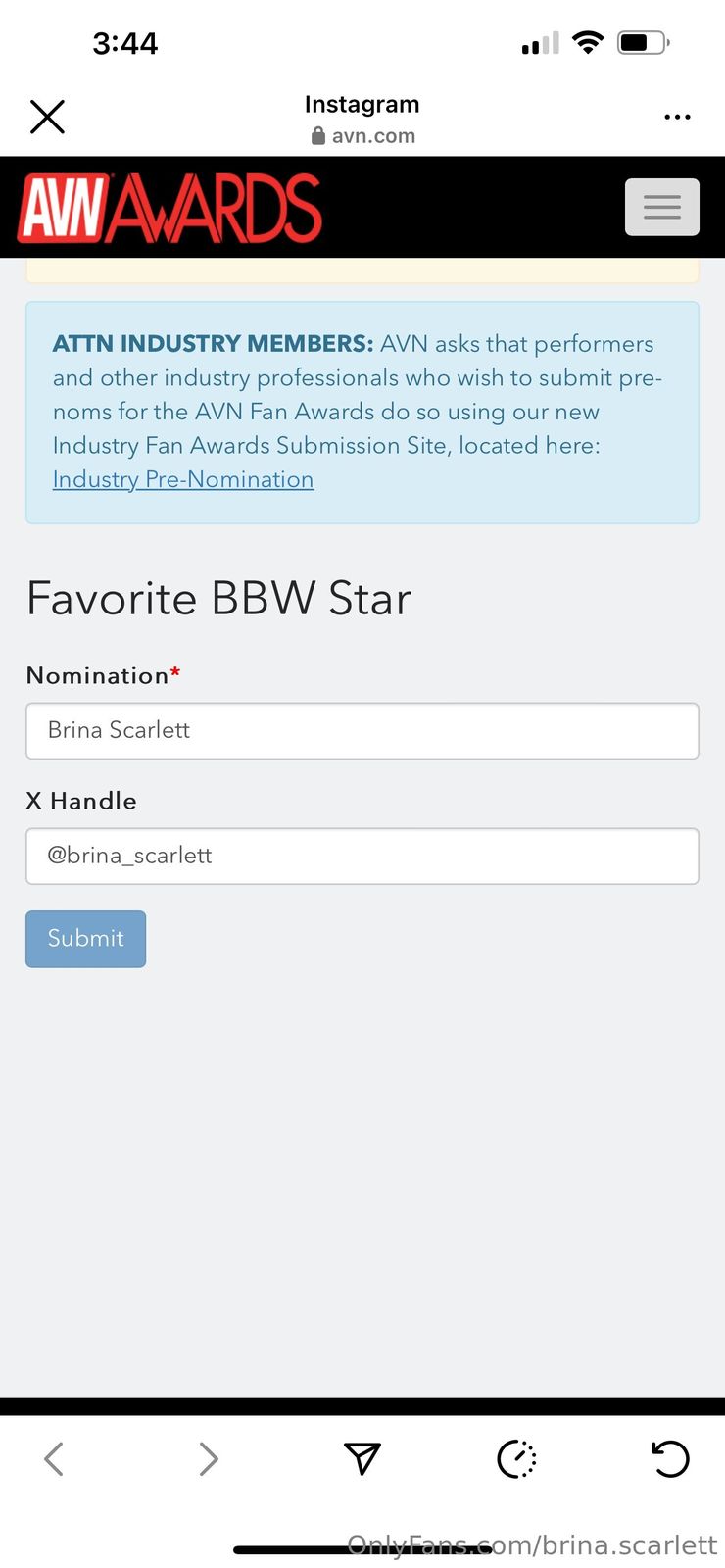Click the AVN Awards logo
This screenshot has width=725, height=1568.
click(x=169, y=208)
